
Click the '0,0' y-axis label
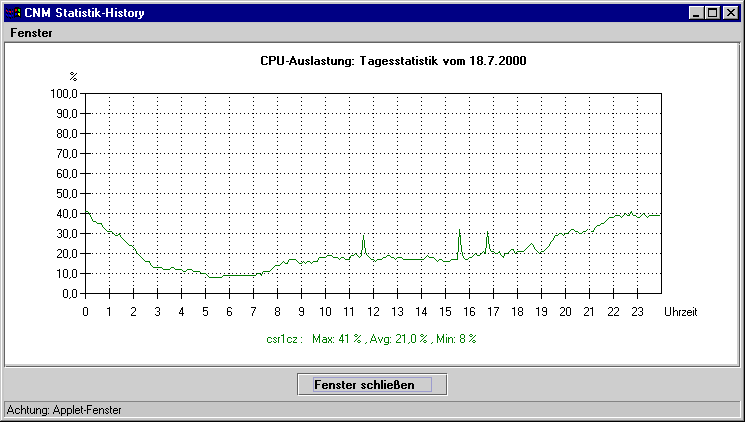click(x=69, y=294)
